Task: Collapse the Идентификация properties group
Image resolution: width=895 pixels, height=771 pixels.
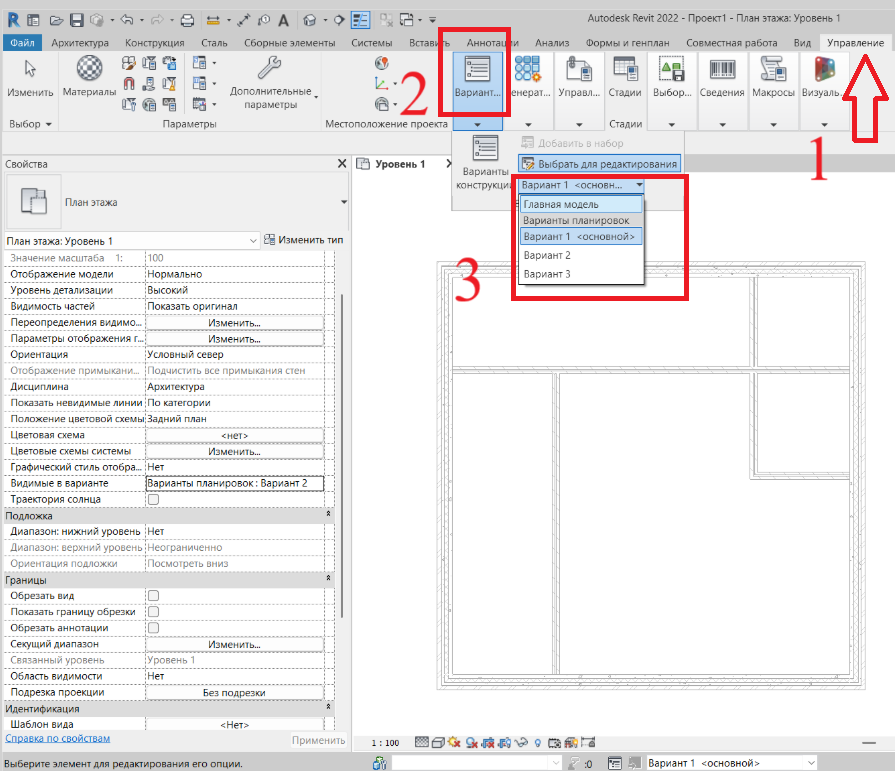Action: click(x=328, y=707)
